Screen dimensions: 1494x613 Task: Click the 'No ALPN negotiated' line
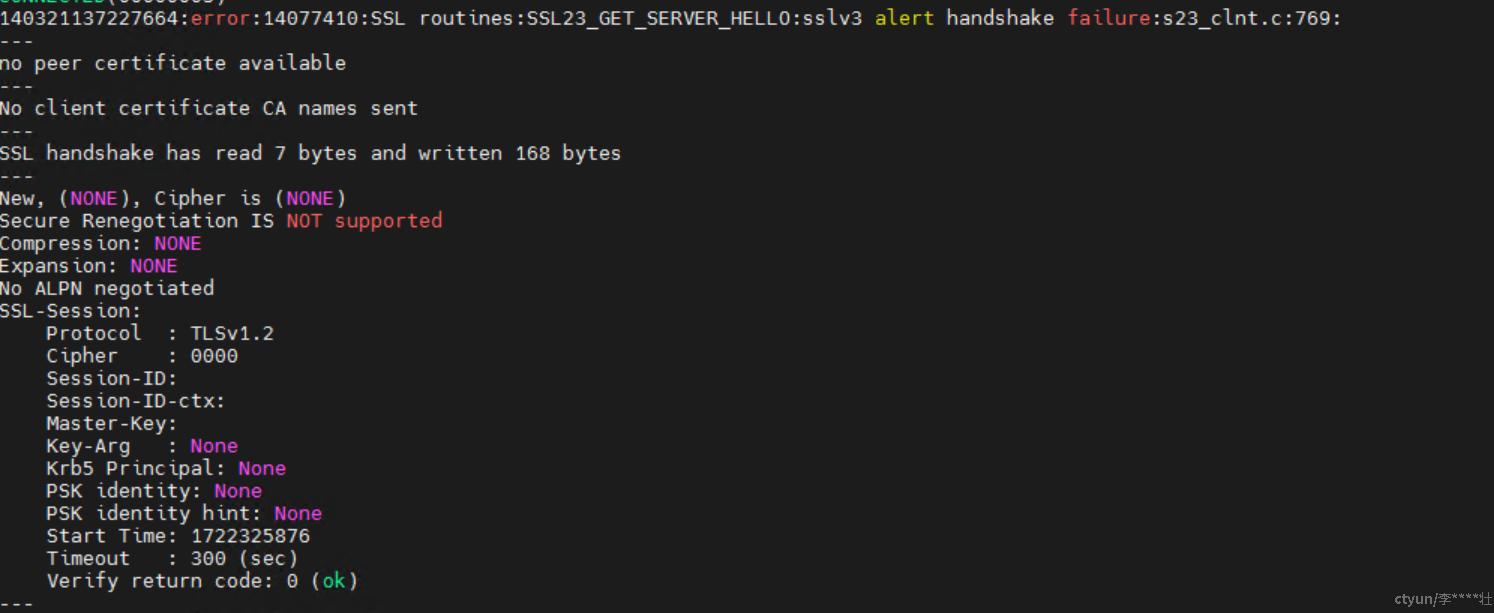tap(107, 288)
